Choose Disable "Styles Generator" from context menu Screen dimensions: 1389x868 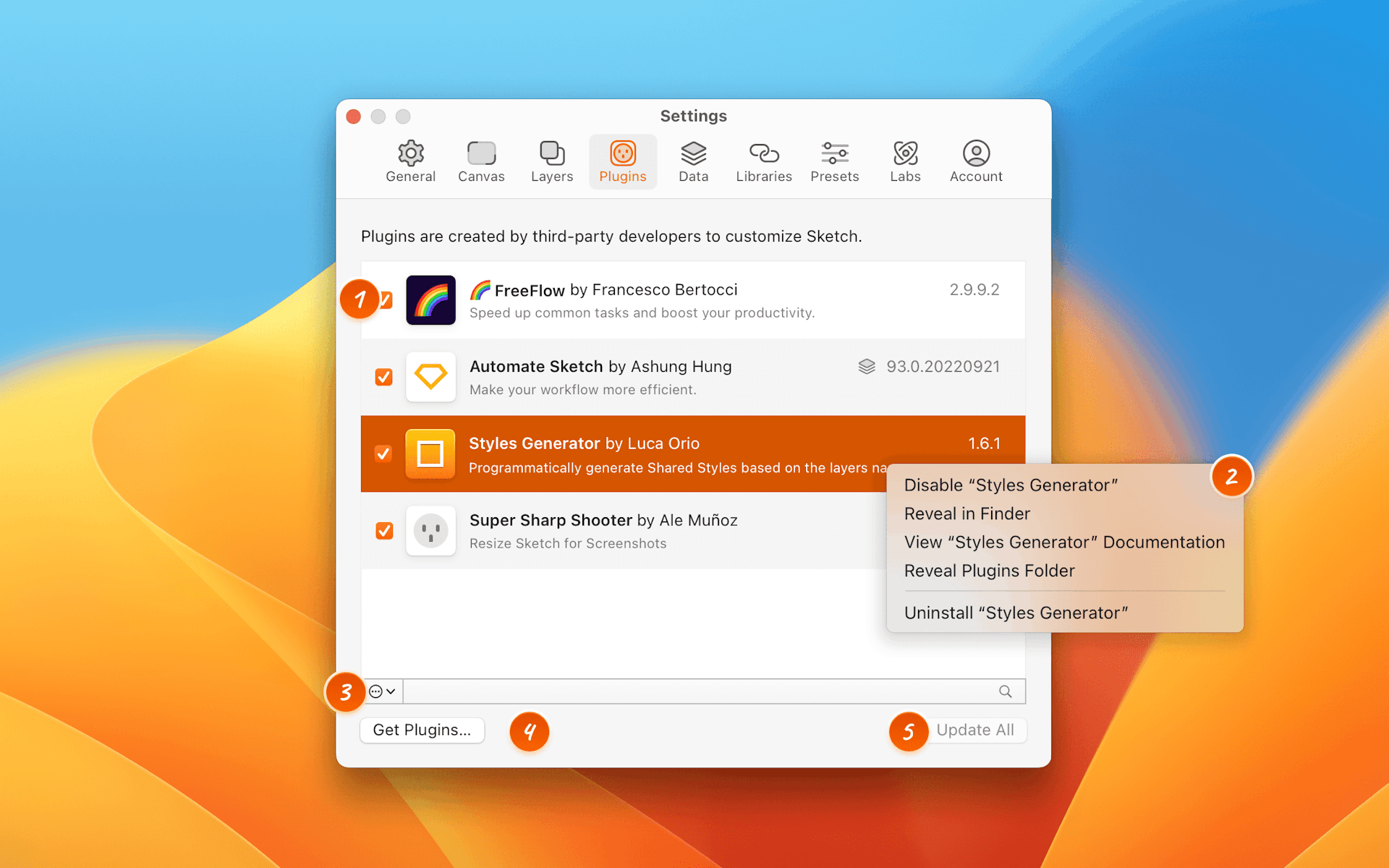[1011, 485]
